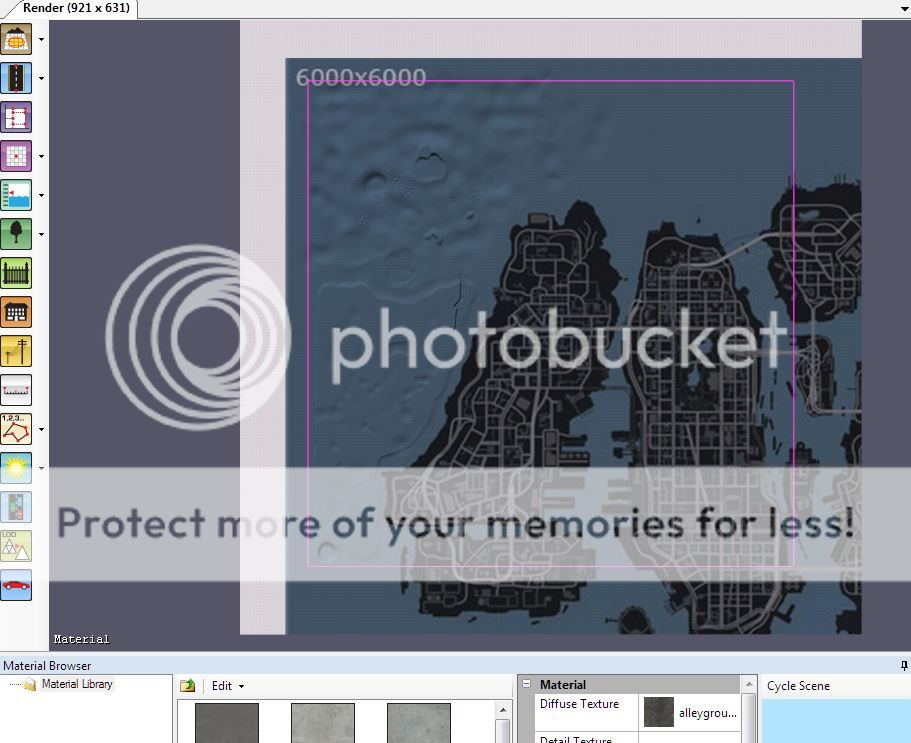
Task: Open the Edit menu in Material Browser
Action: click(x=227, y=686)
